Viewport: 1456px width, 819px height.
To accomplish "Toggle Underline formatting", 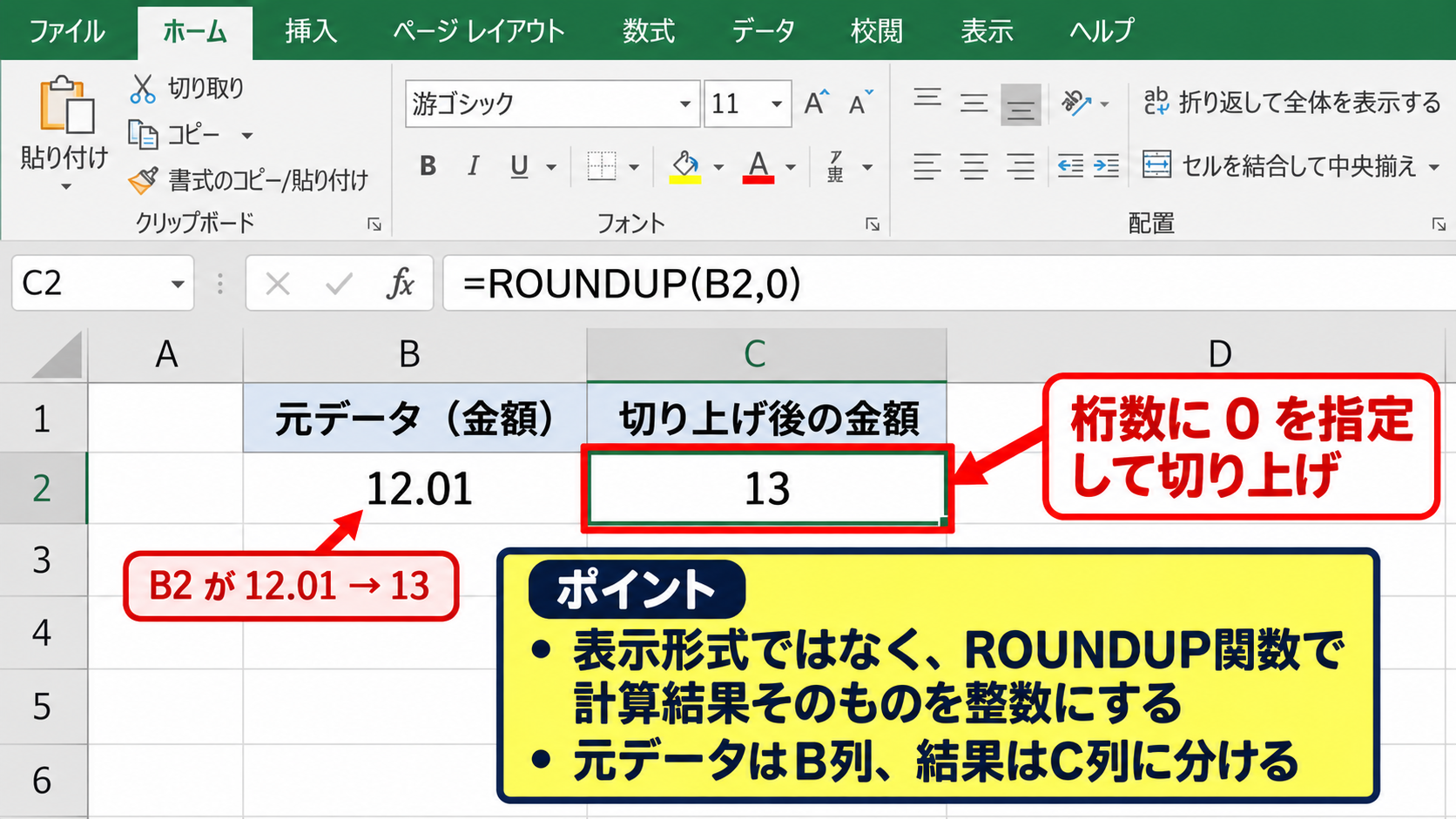I will pyautogui.click(x=519, y=165).
